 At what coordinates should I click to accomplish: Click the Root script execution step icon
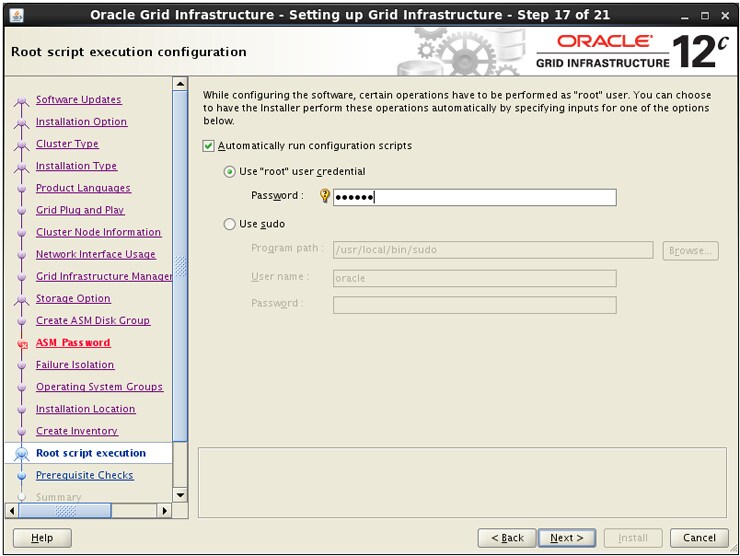pyautogui.click(x=22, y=454)
